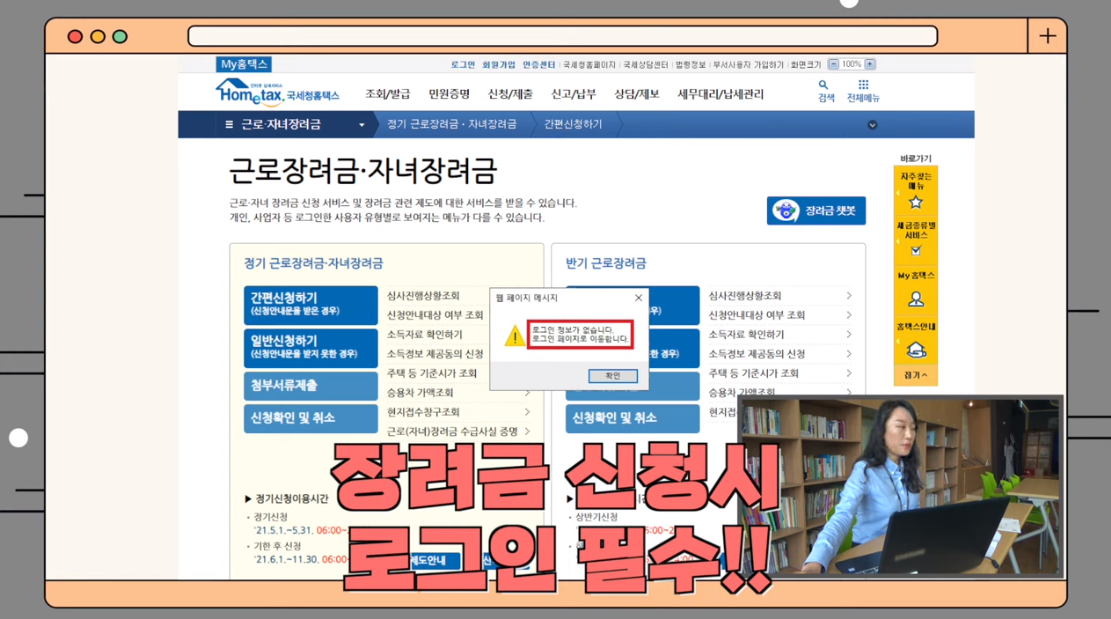Click the plus new-tab icon in browser frame

tap(1047, 36)
